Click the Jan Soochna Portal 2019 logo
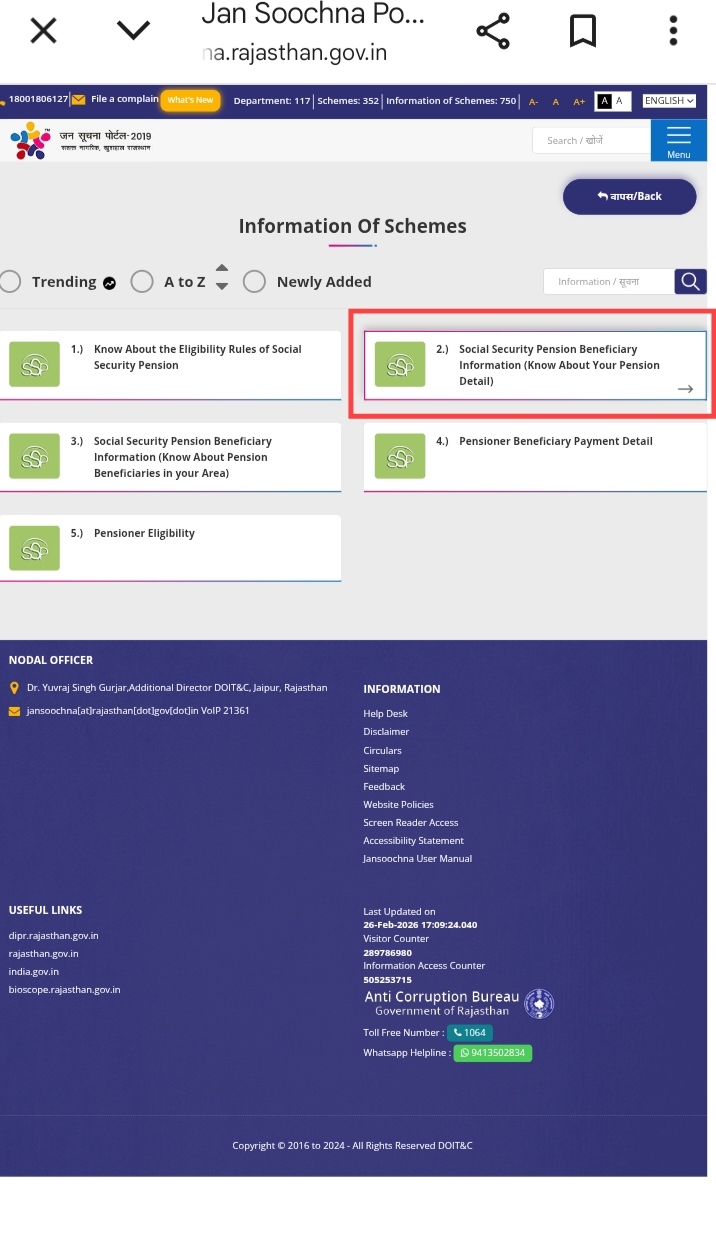Viewport: 716px width, 1240px height. click(80, 140)
